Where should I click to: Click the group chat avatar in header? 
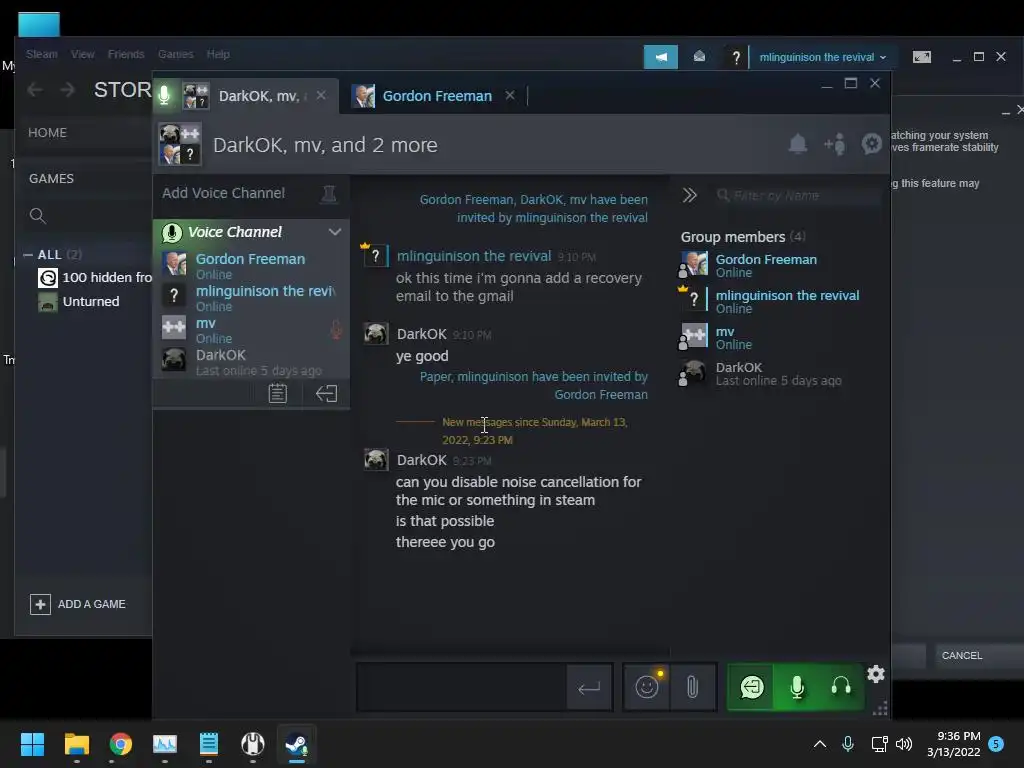click(x=180, y=144)
